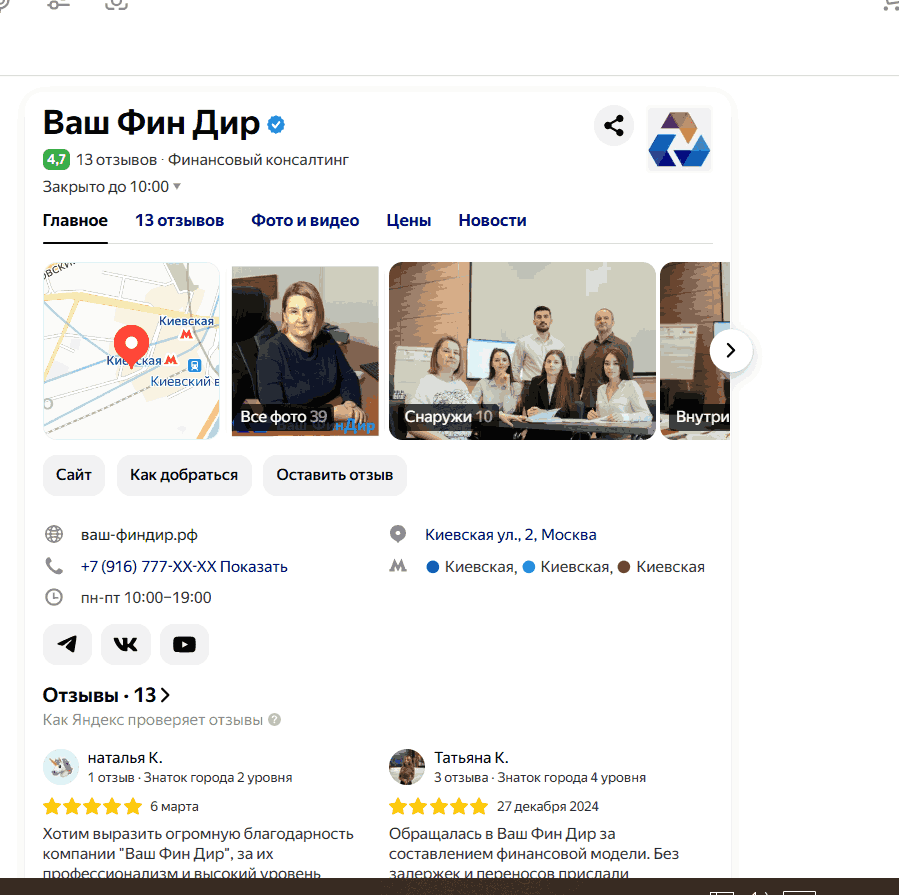The image size is (899, 895).
Task: Switch to the 13 отзывов tab
Action: tap(179, 221)
